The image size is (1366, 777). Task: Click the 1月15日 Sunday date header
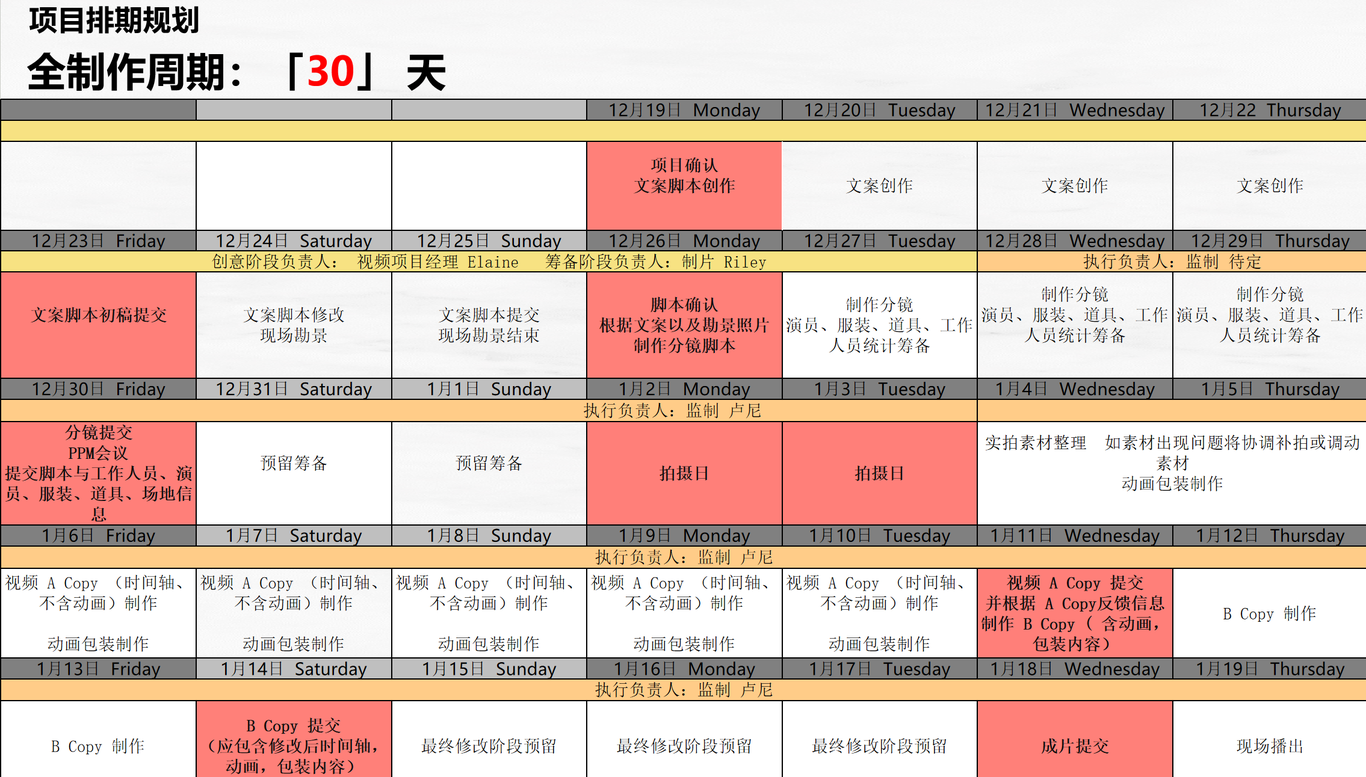pos(489,669)
